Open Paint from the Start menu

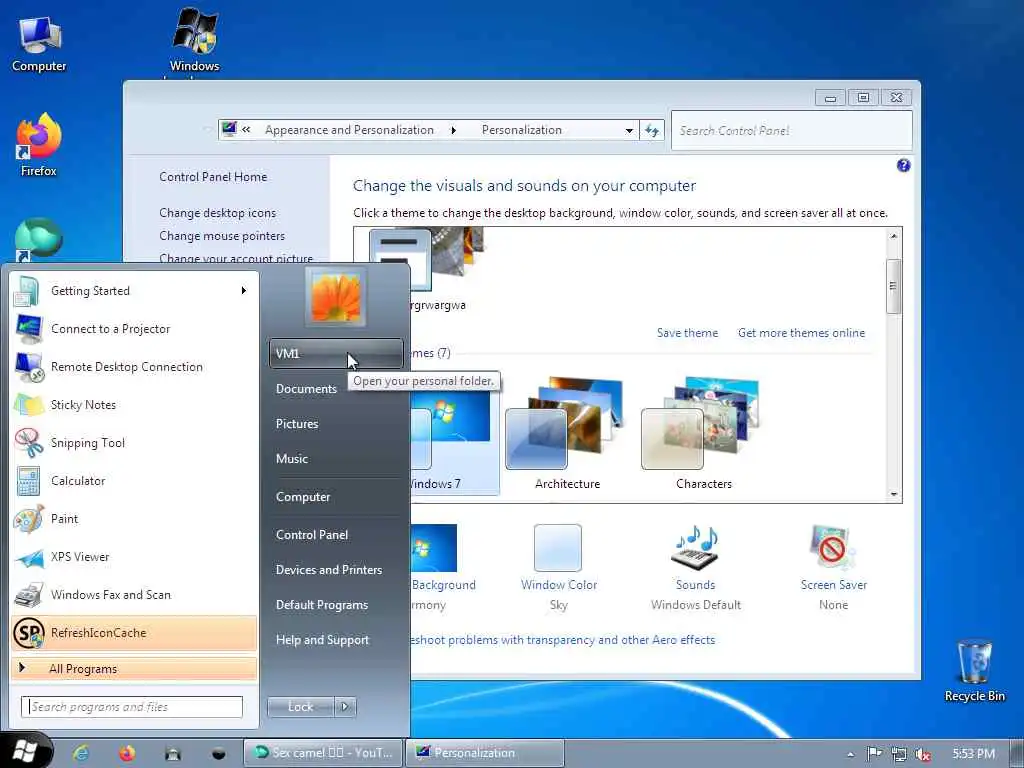(134, 519)
